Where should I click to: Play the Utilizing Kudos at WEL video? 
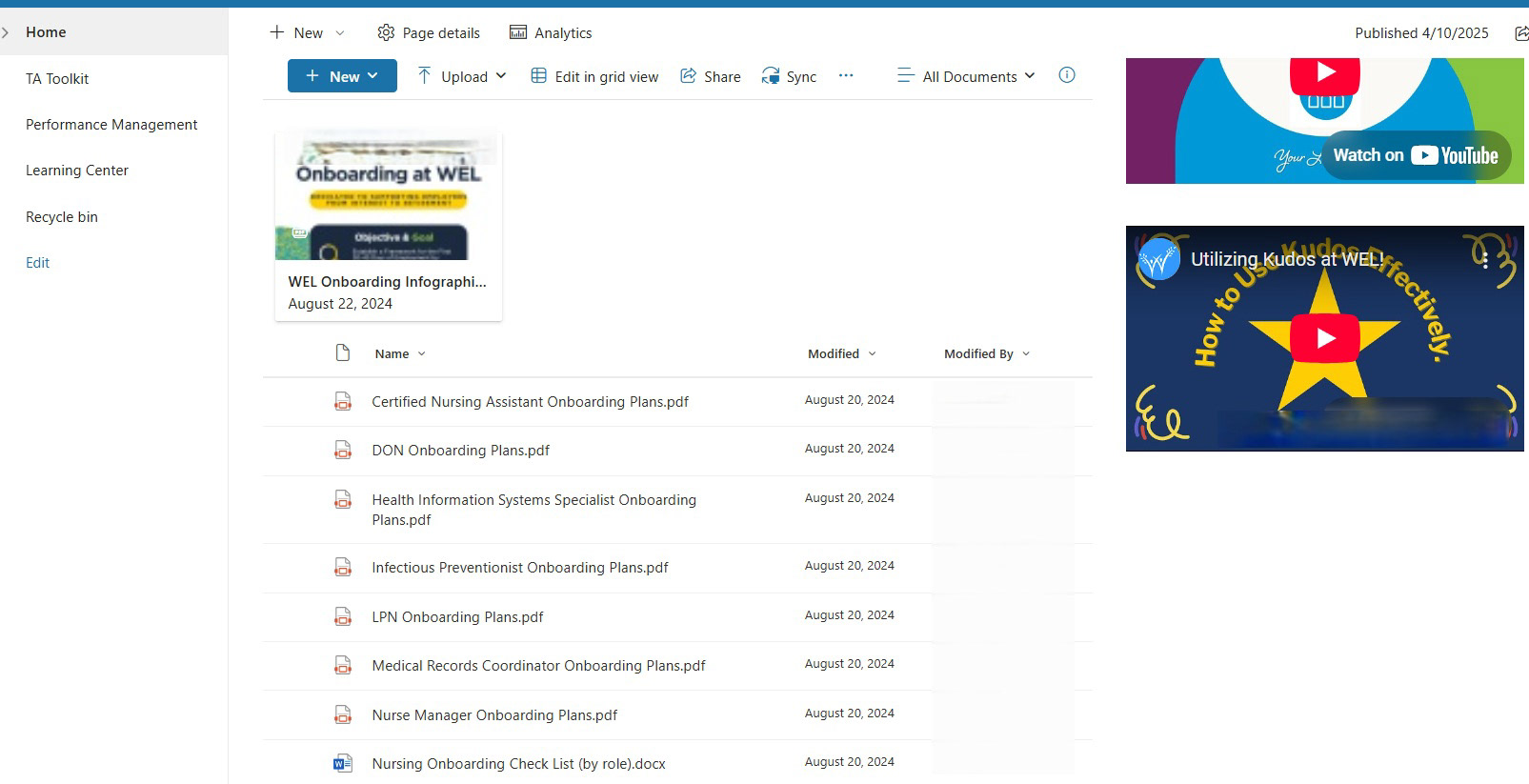(1325, 338)
